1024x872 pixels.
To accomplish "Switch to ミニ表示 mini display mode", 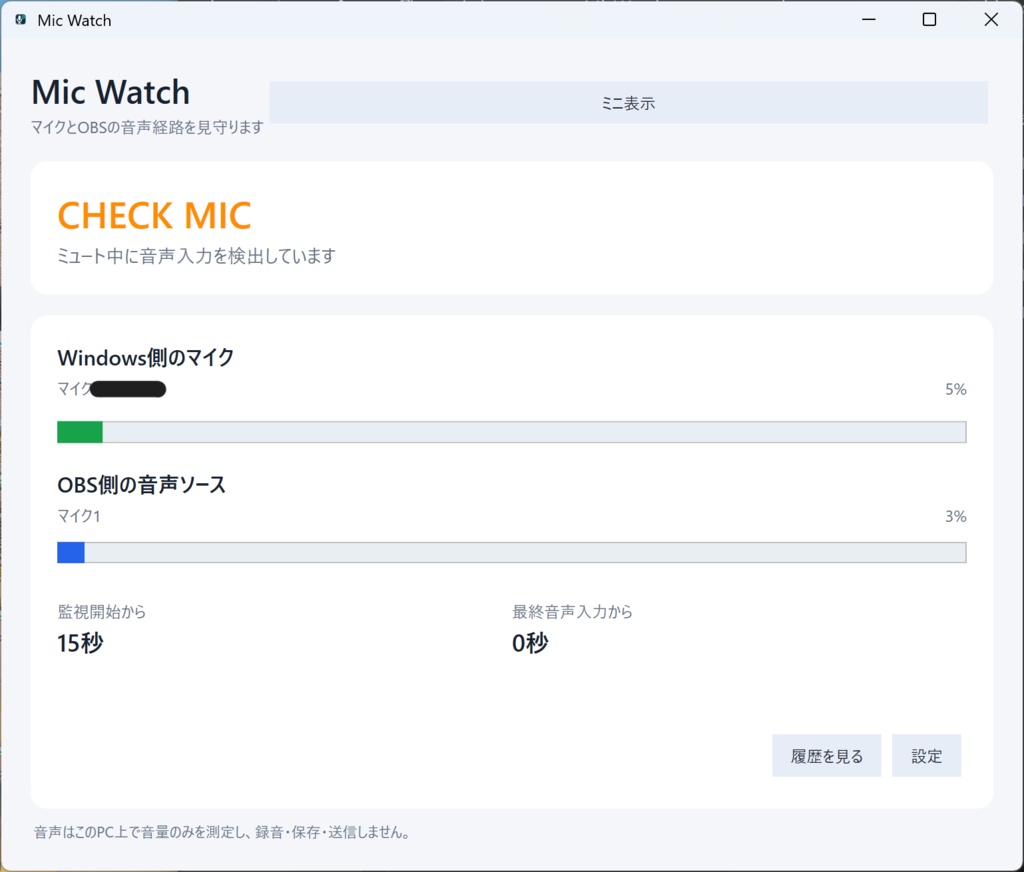I will [628, 103].
